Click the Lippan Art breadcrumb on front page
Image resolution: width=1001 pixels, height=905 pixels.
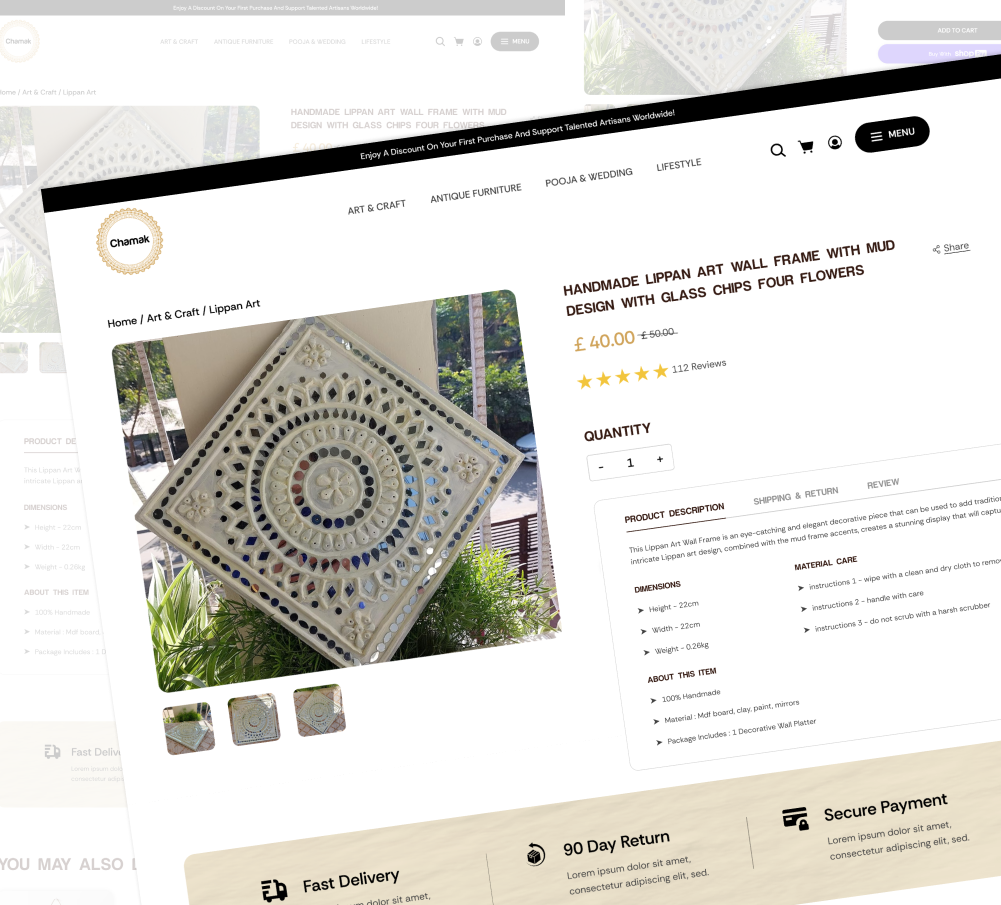(234, 306)
